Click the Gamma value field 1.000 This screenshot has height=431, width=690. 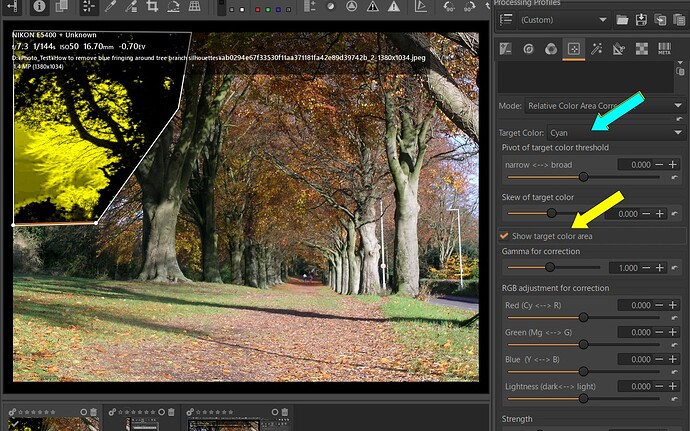[x=624, y=268]
